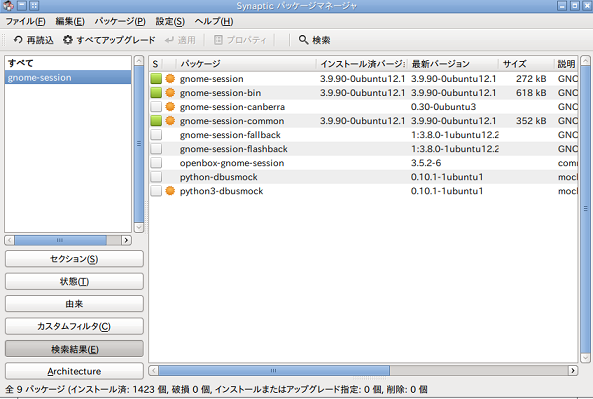Sort by the S status column header
The width and height of the screenshot is (593, 399).
pos(155,64)
